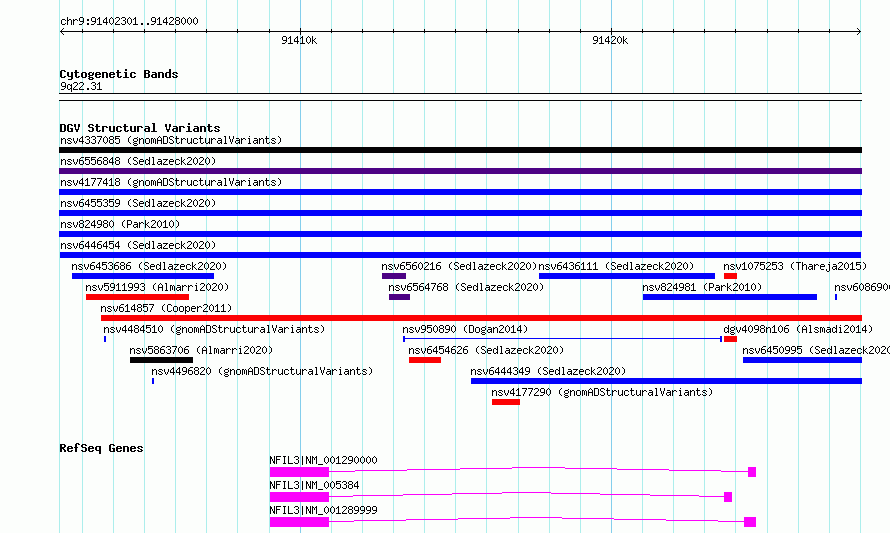890x533 pixels.
Task: Click the 9q22.31 band label
Action: coord(81,86)
